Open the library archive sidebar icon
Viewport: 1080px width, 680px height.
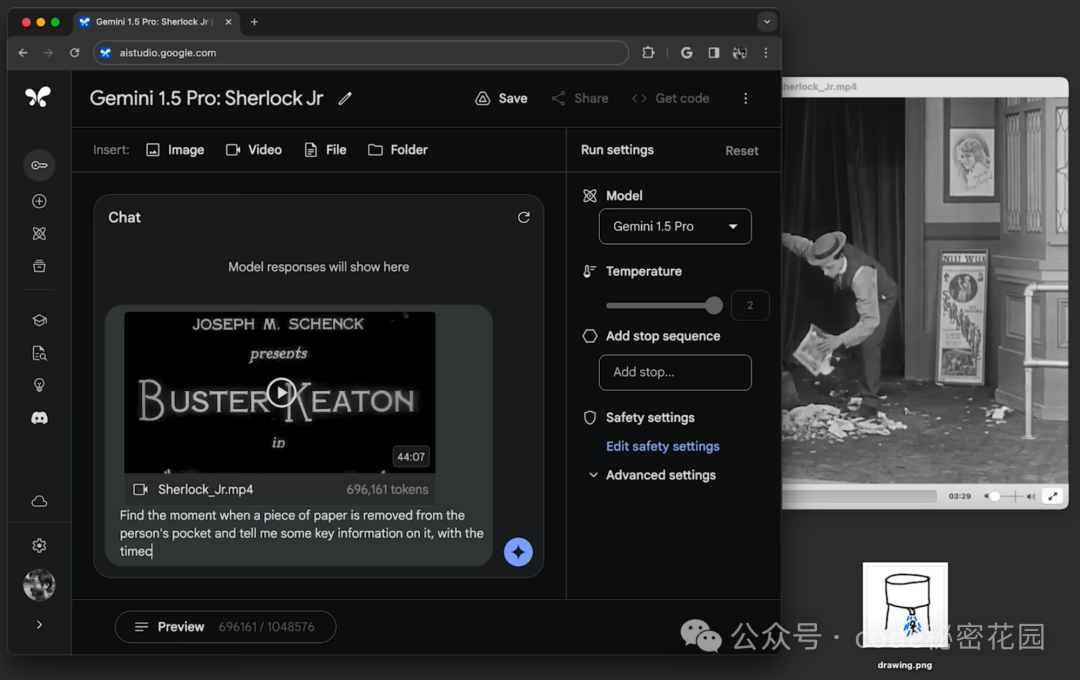39,266
